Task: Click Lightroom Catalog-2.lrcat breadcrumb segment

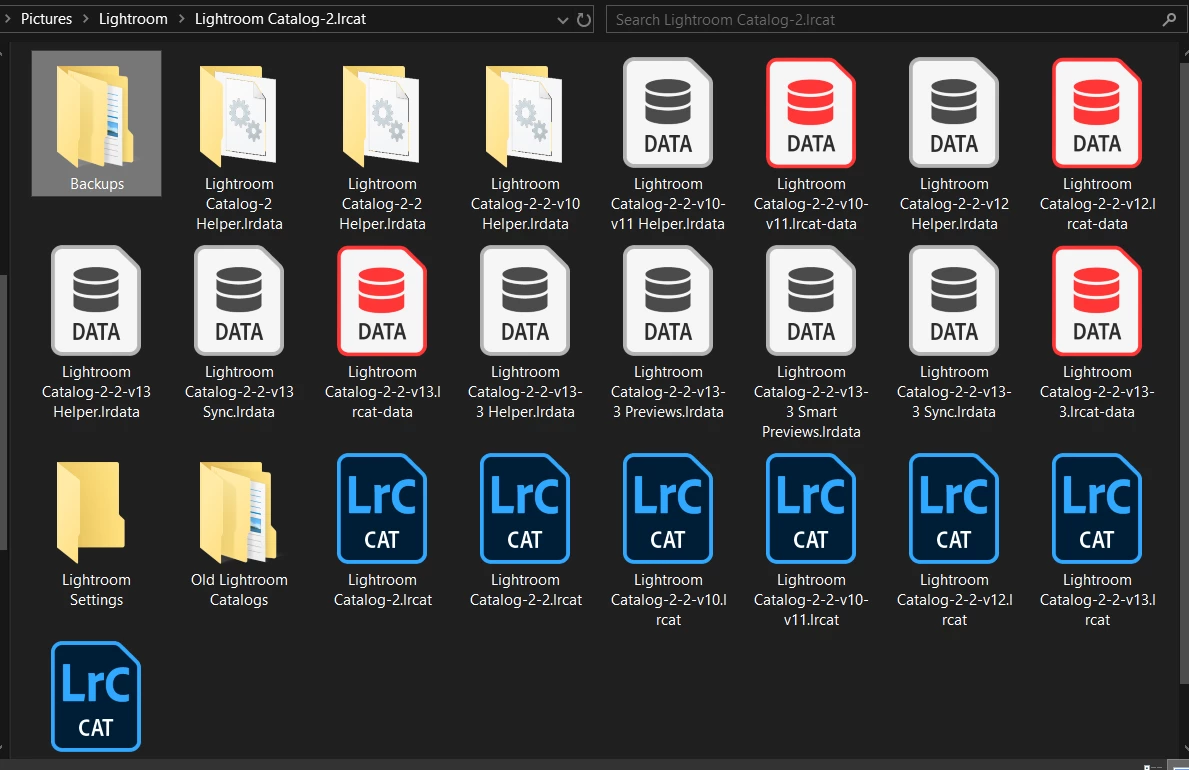Action: (x=280, y=19)
